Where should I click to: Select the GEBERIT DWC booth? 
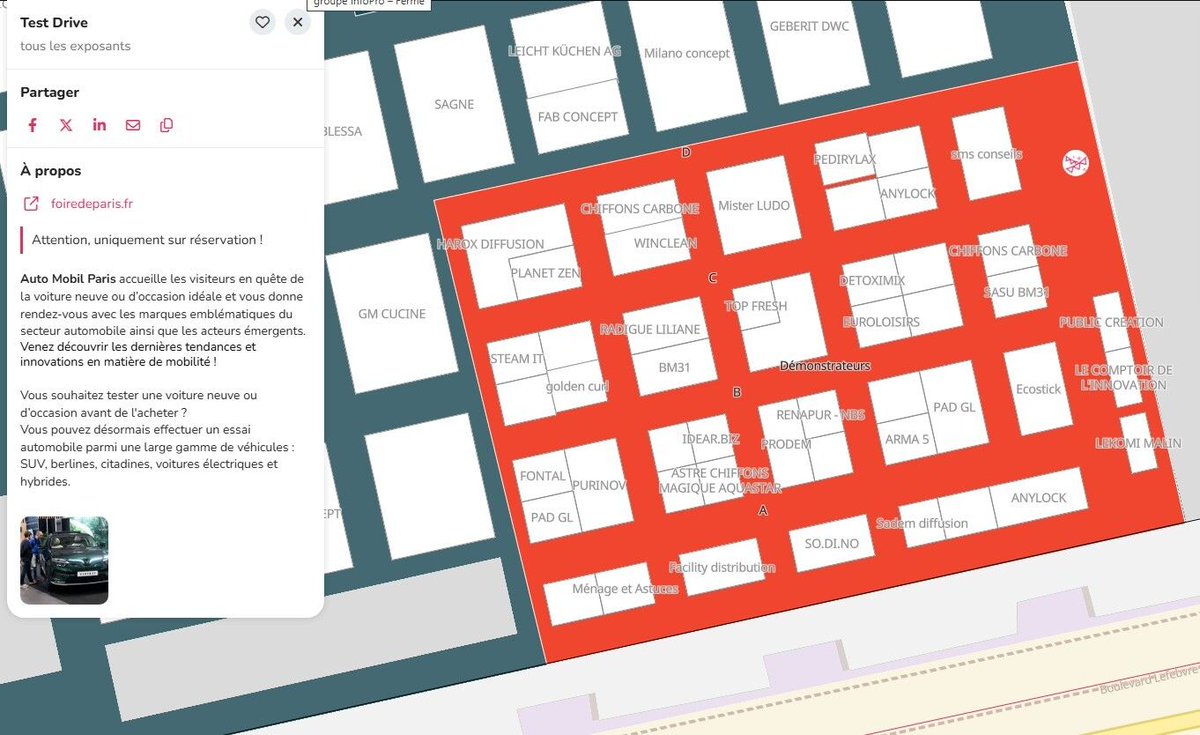tap(809, 26)
